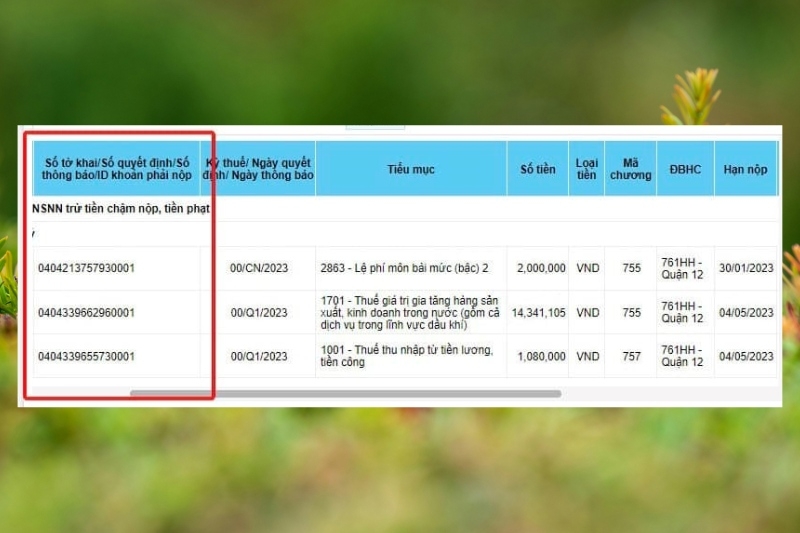Click the 'Hạn nộp' column header
800x533 pixels.
click(x=745, y=169)
